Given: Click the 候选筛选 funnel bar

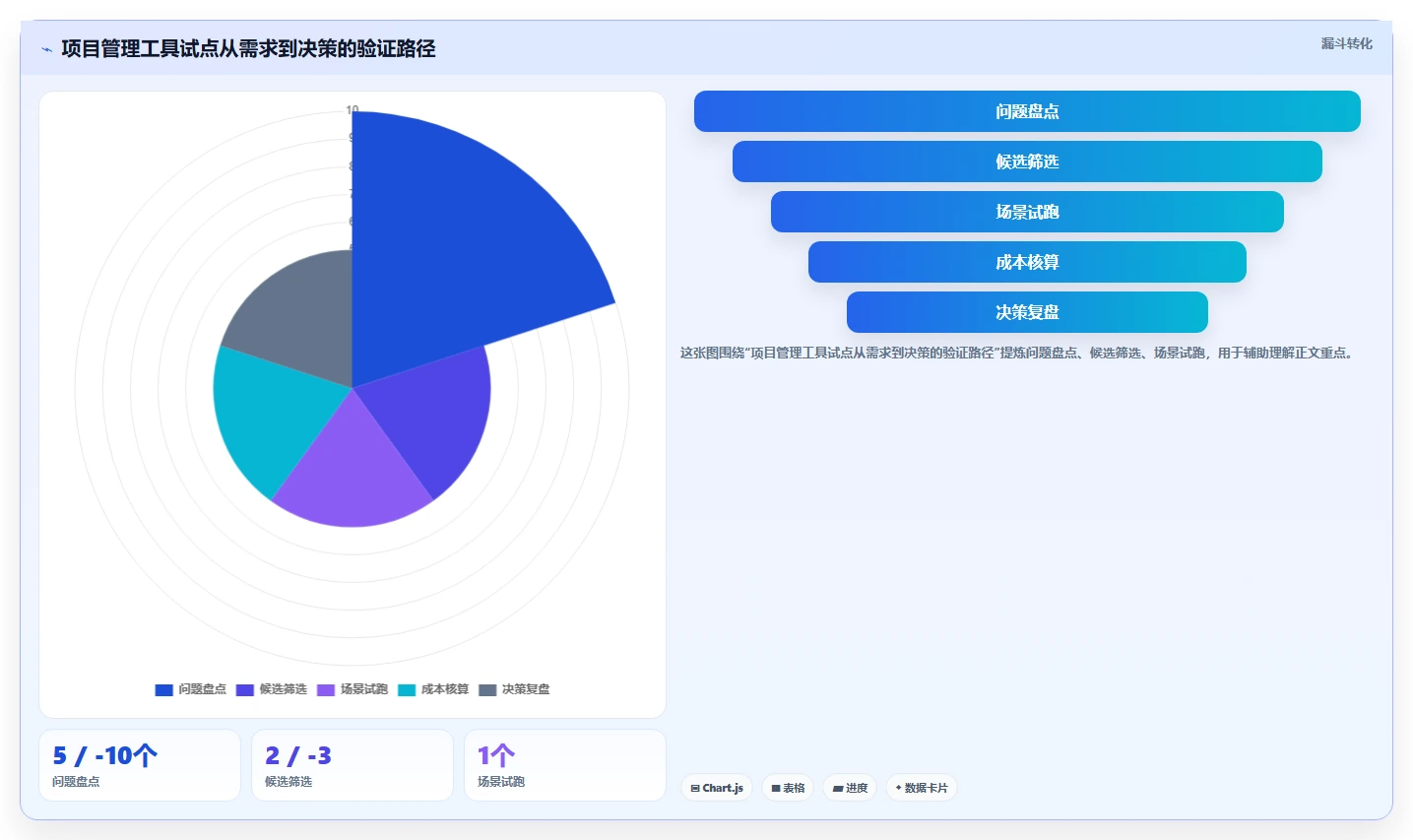Looking at the screenshot, I should point(1027,162).
